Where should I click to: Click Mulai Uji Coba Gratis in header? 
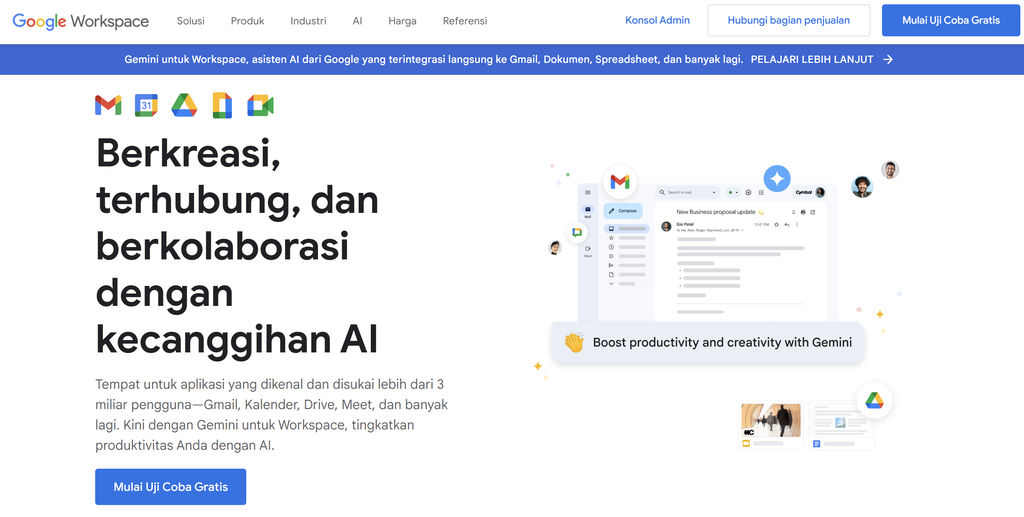[951, 20]
